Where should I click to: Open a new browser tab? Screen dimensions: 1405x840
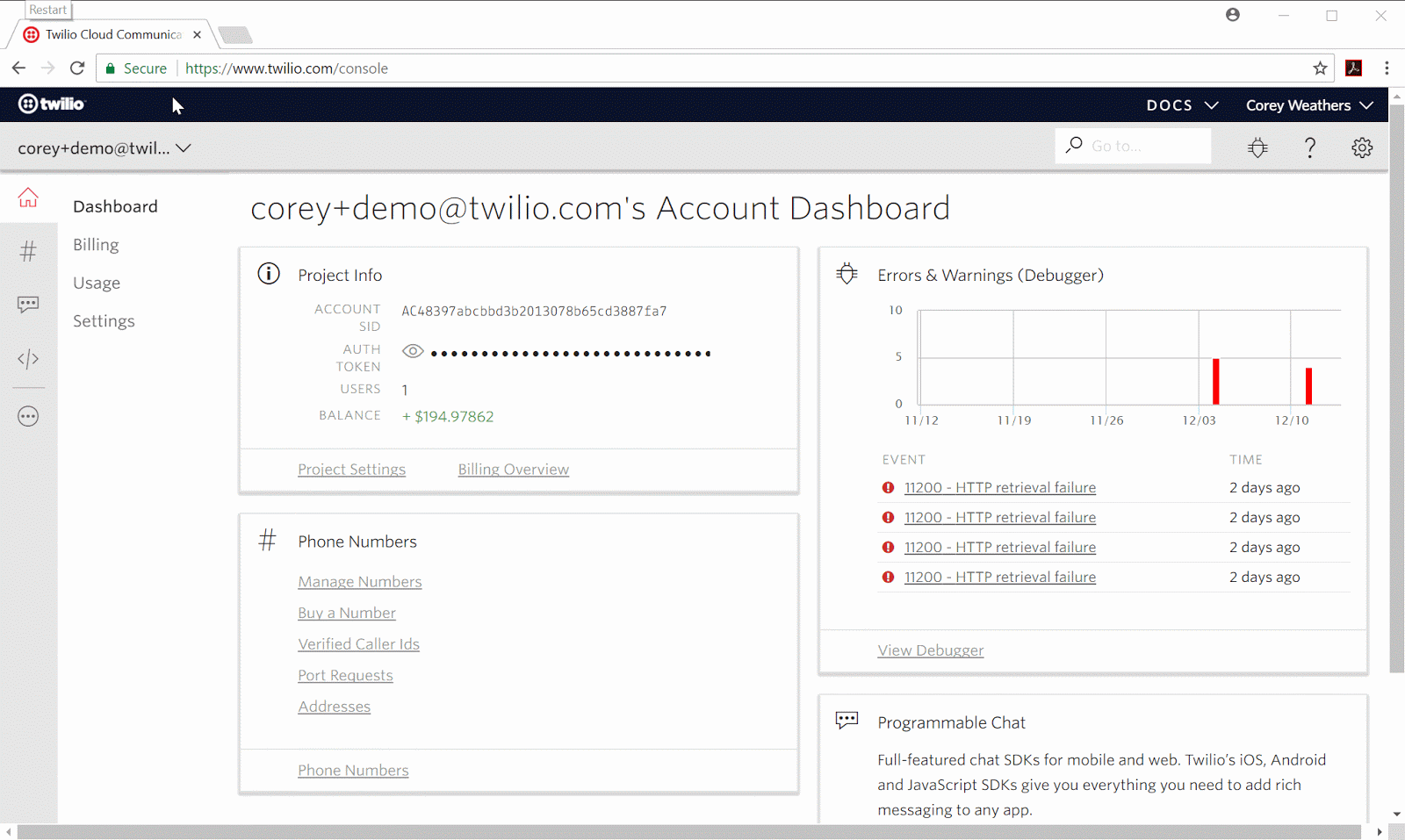pyautogui.click(x=235, y=35)
